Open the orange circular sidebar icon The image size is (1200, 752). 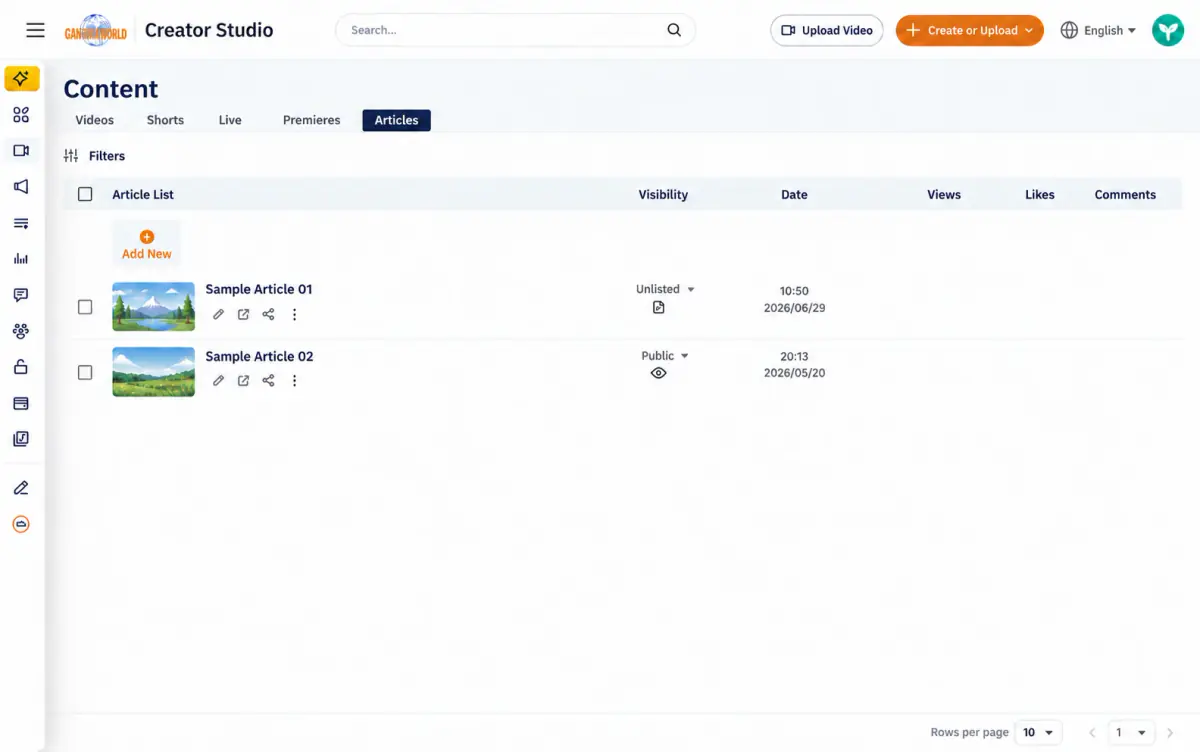click(21, 524)
